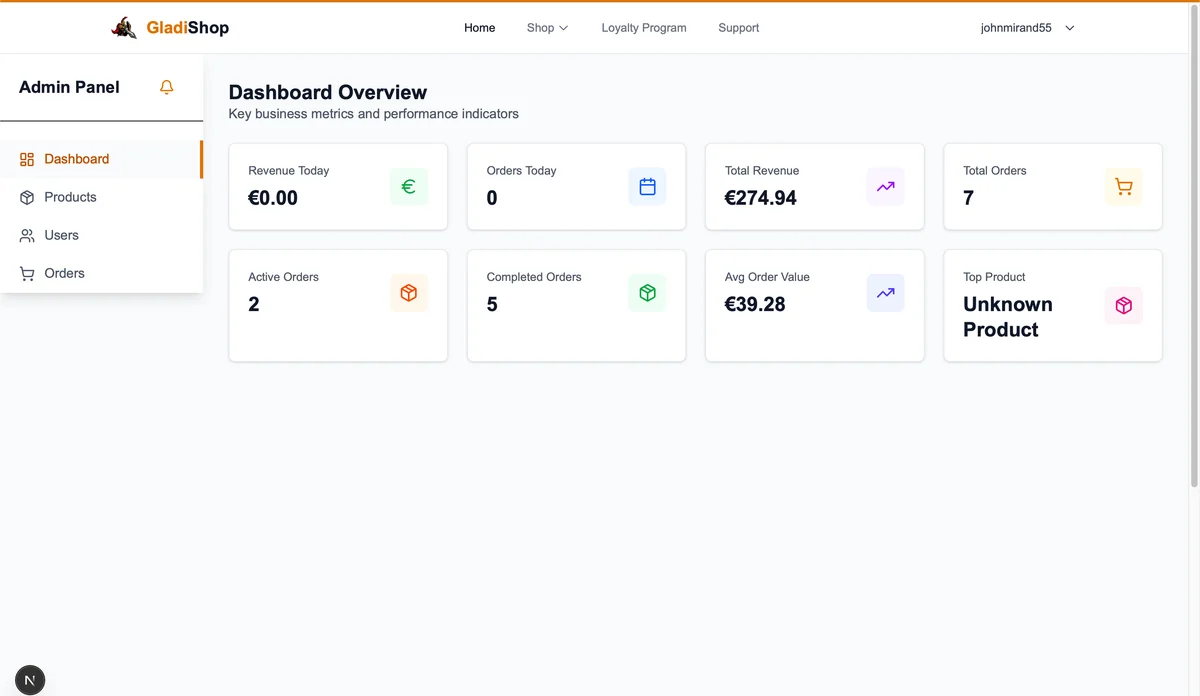Click the euro icon on Revenue Today
This screenshot has height=696, width=1200.
click(x=408, y=187)
